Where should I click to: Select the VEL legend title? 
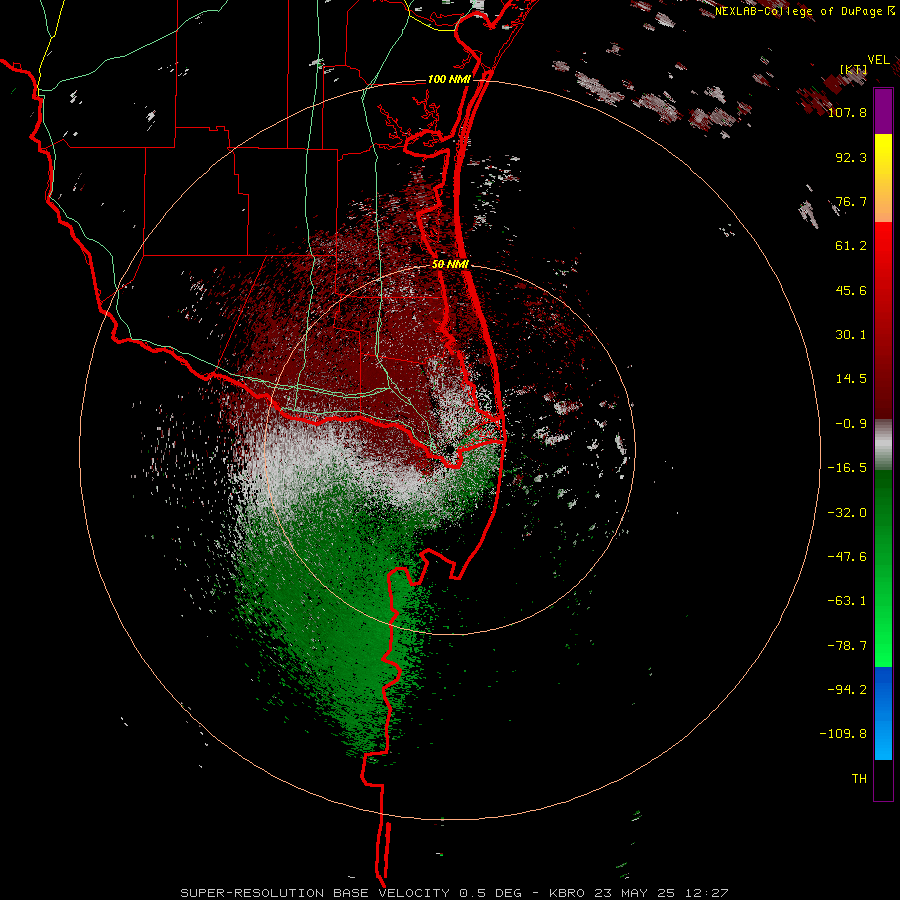pos(878,60)
